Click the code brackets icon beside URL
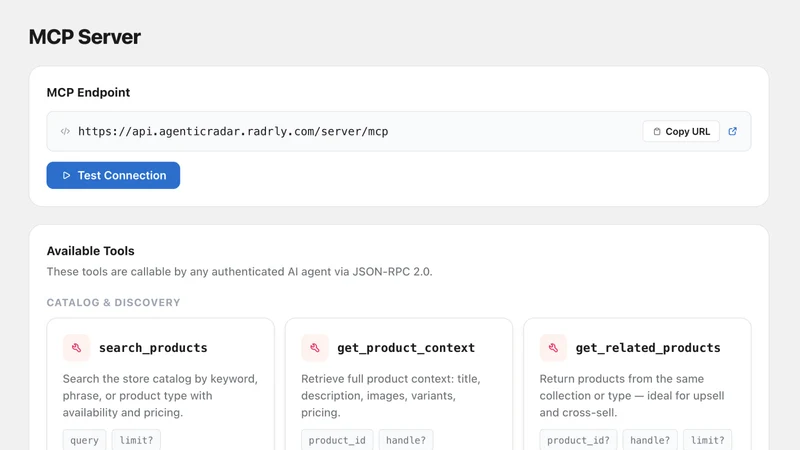This screenshot has height=450, width=800. [65, 131]
